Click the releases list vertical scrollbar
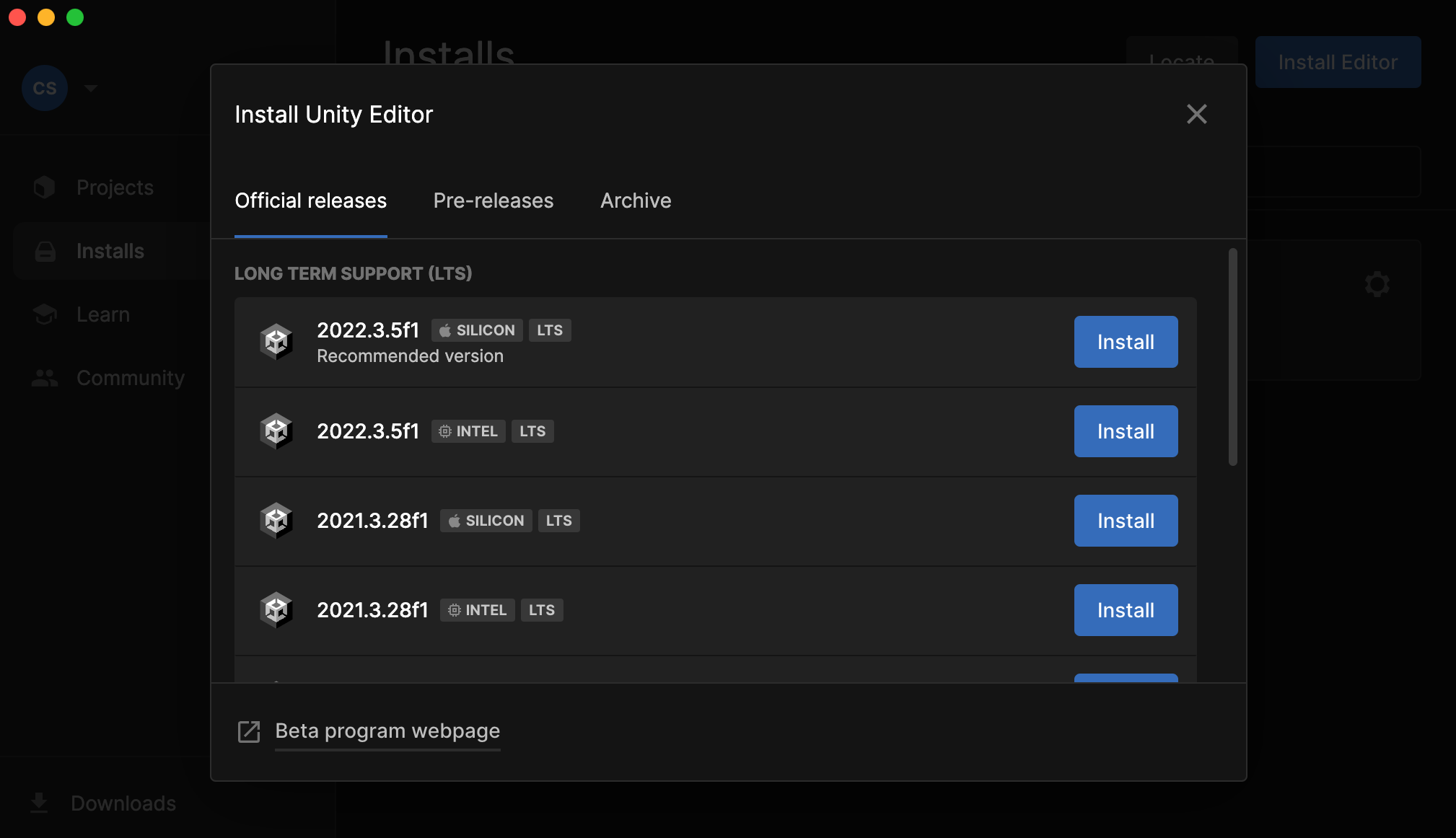This screenshot has height=838, width=1456. point(1232,357)
